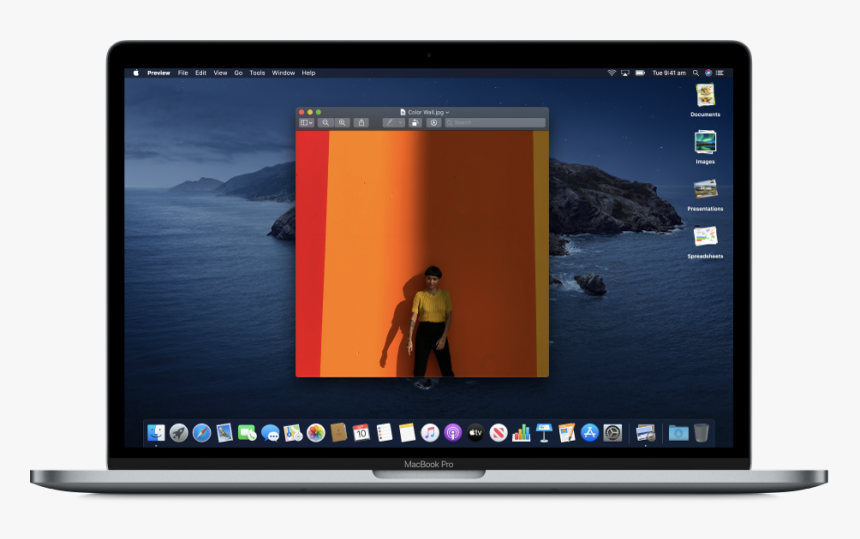
Task: Click the Wi-Fi status icon
Action: (612, 73)
